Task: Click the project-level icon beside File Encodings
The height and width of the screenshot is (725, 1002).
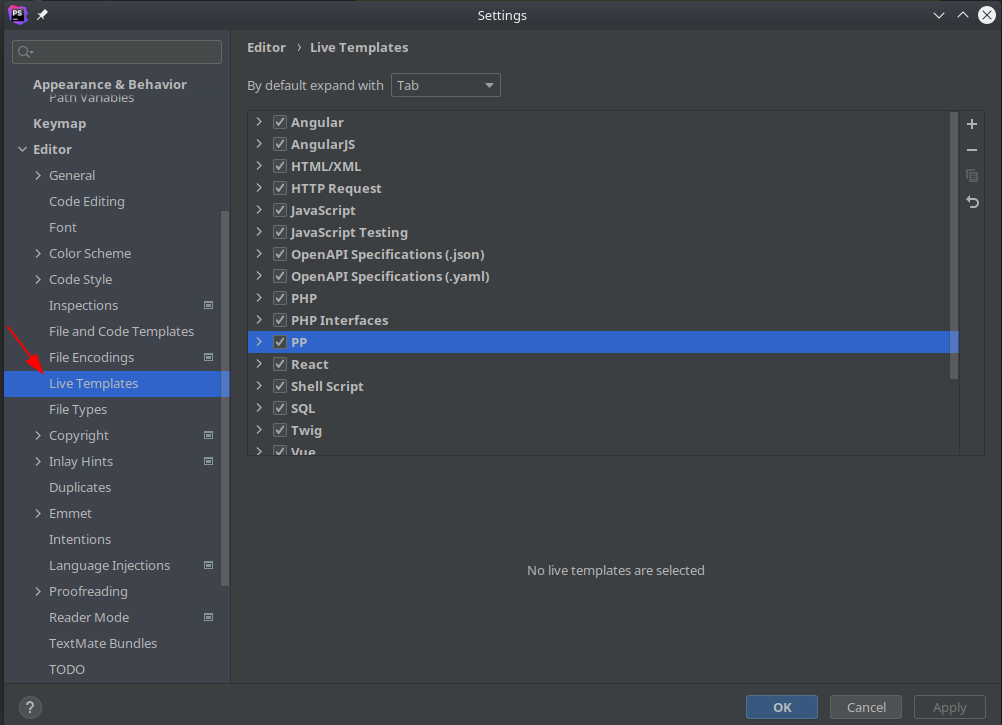Action: [x=208, y=357]
